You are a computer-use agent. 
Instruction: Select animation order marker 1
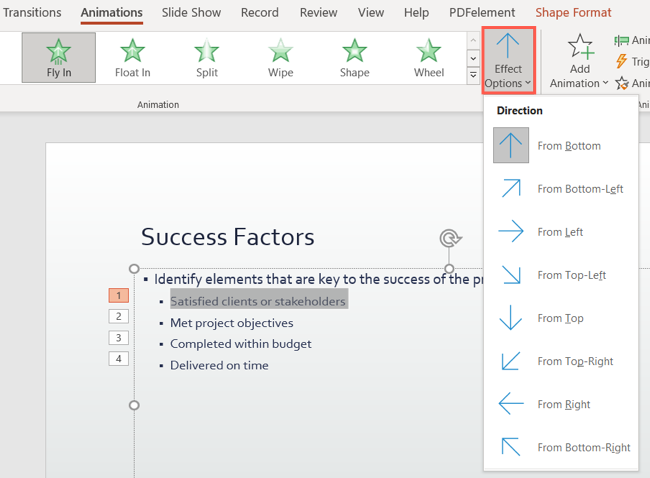[x=119, y=295]
